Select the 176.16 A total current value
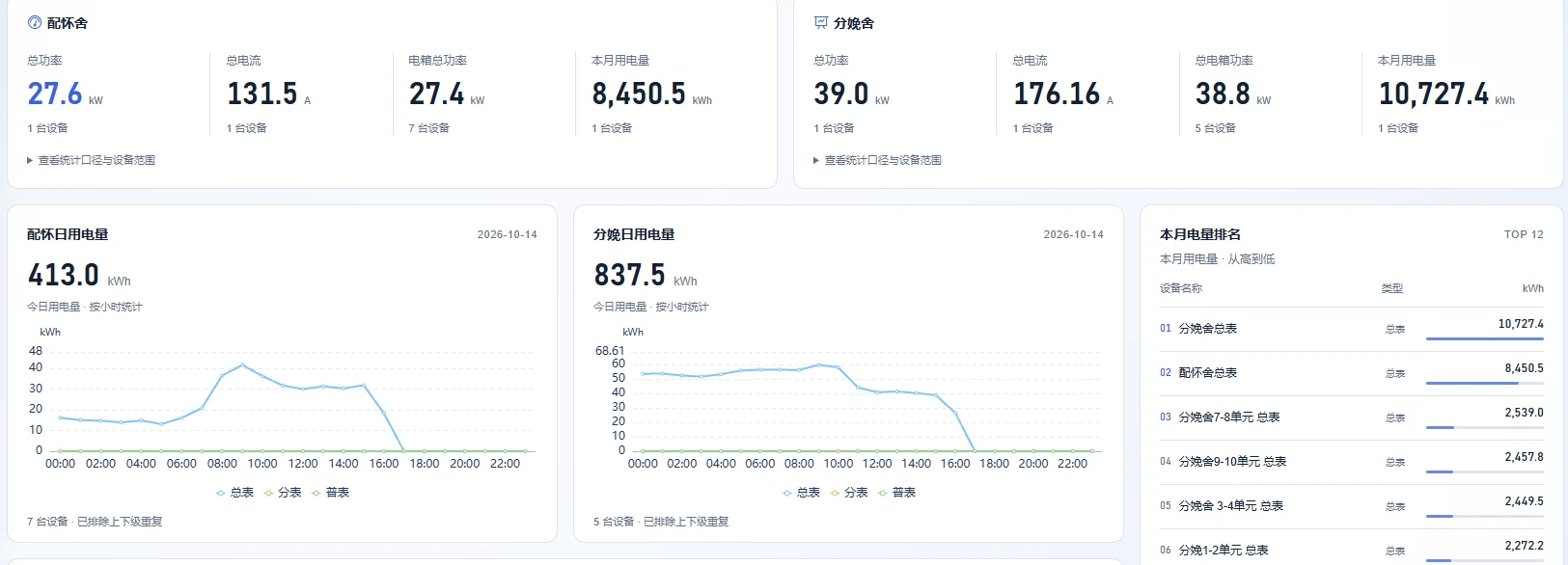The height and width of the screenshot is (565, 1568). [1063, 94]
